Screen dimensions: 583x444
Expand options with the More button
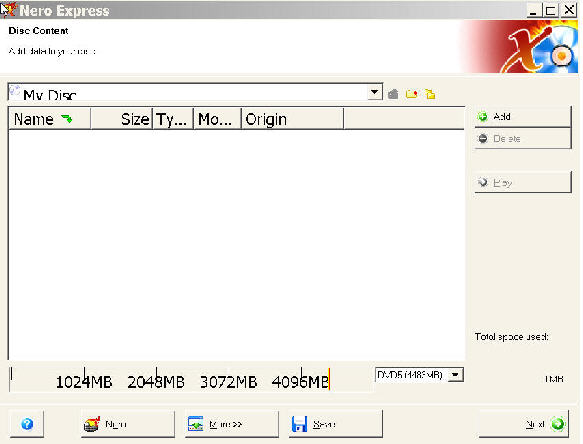(x=232, y=424)
